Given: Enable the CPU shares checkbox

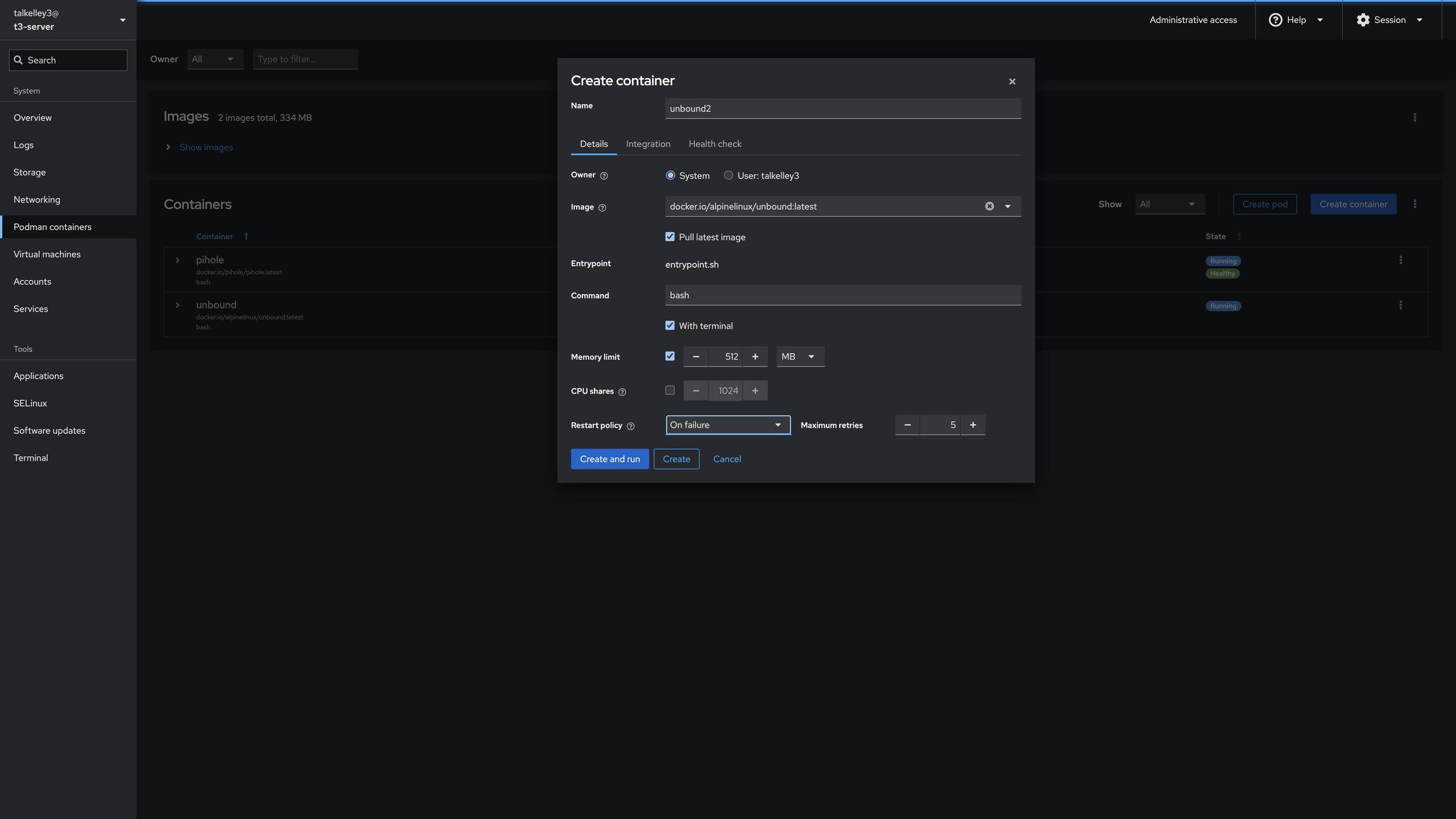Looking at the screenshot, I should [670, 390].
